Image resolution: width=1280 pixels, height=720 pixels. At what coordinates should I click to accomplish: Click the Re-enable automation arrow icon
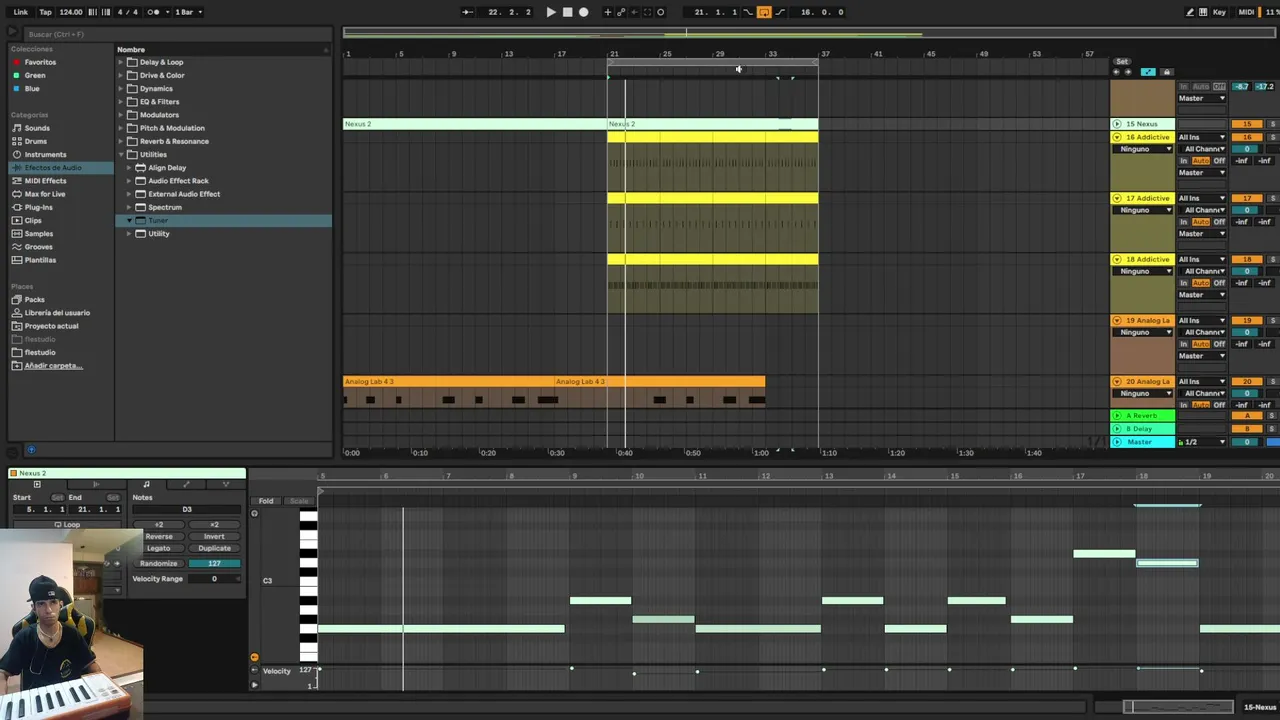635,12
